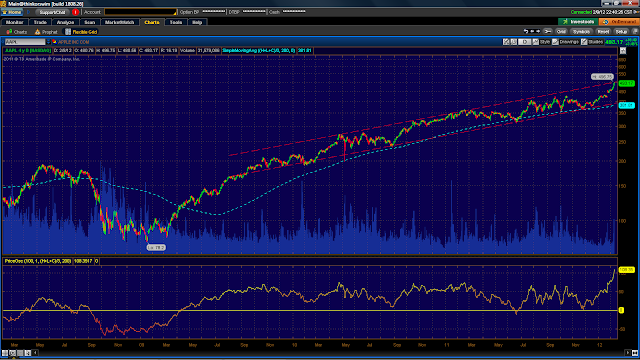Click the Connected status text
The height and width of the screenshot is (360, 640).
(x=581, y=12)
